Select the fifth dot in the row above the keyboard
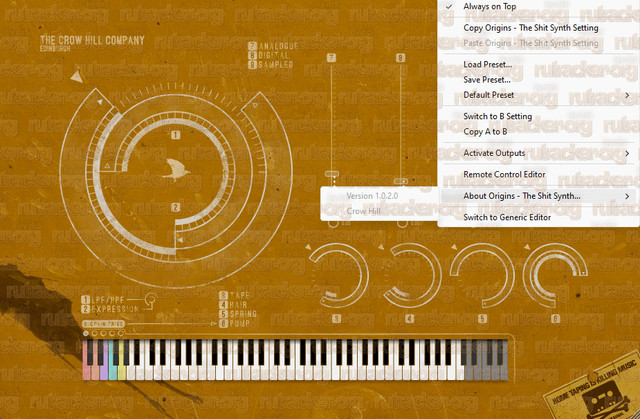This screenshot has width=640, height=419. tap(121, 333)
